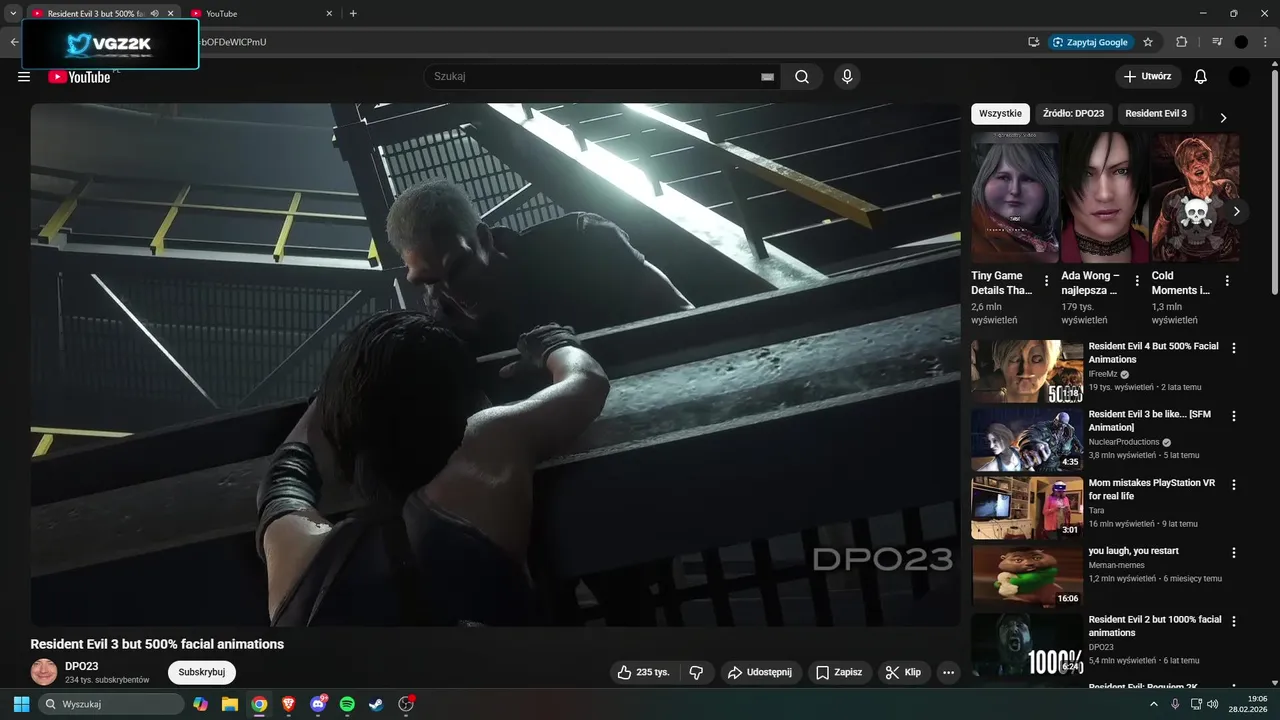The width and height of the screenshot is (1280, 720).
Task: Like the video with thumbs up
Action: pos(643,672)
